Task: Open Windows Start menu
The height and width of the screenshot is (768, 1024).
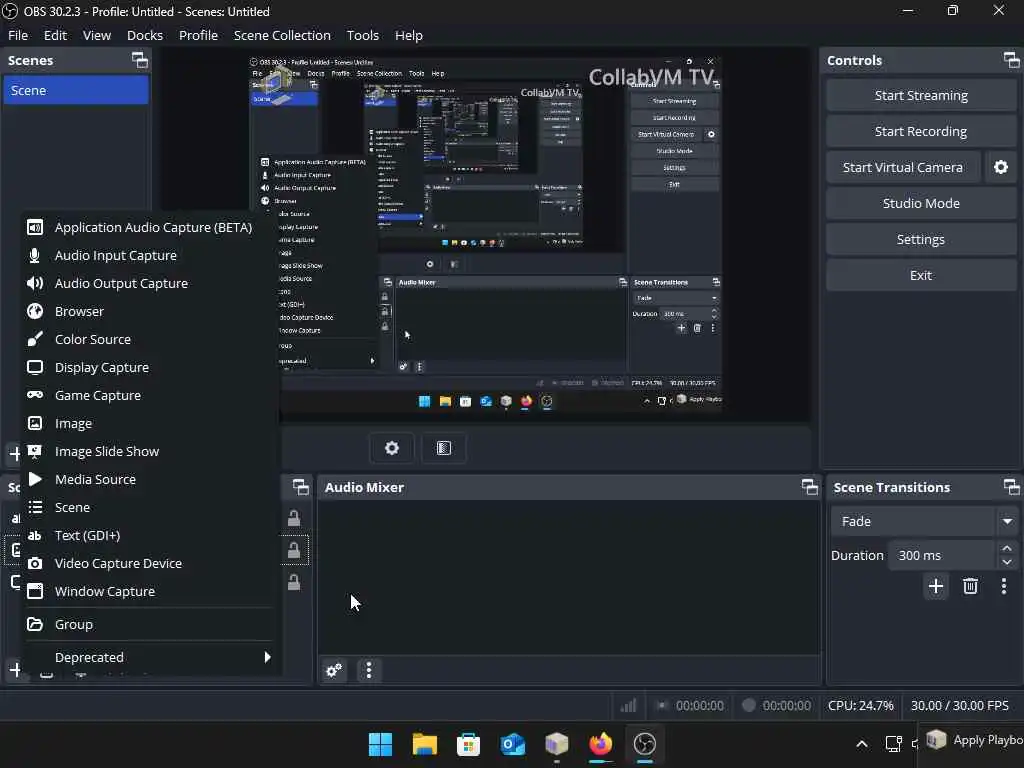Action: pos(380,744)
